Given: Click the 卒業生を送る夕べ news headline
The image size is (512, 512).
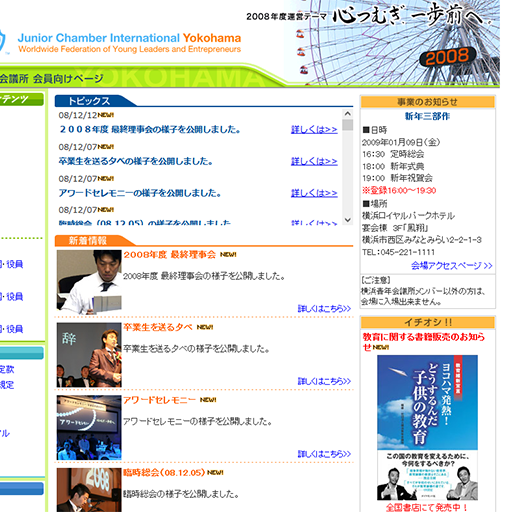Looking at the screenshot, I should [158, 327].
